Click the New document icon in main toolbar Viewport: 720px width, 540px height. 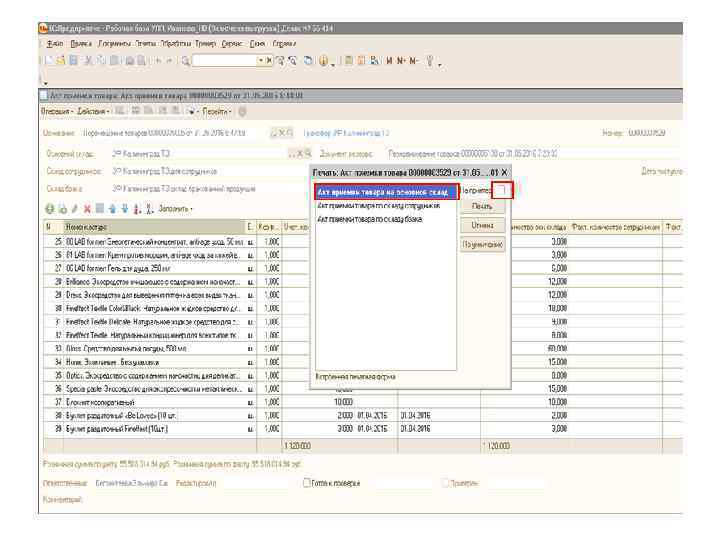click(48, 61)
